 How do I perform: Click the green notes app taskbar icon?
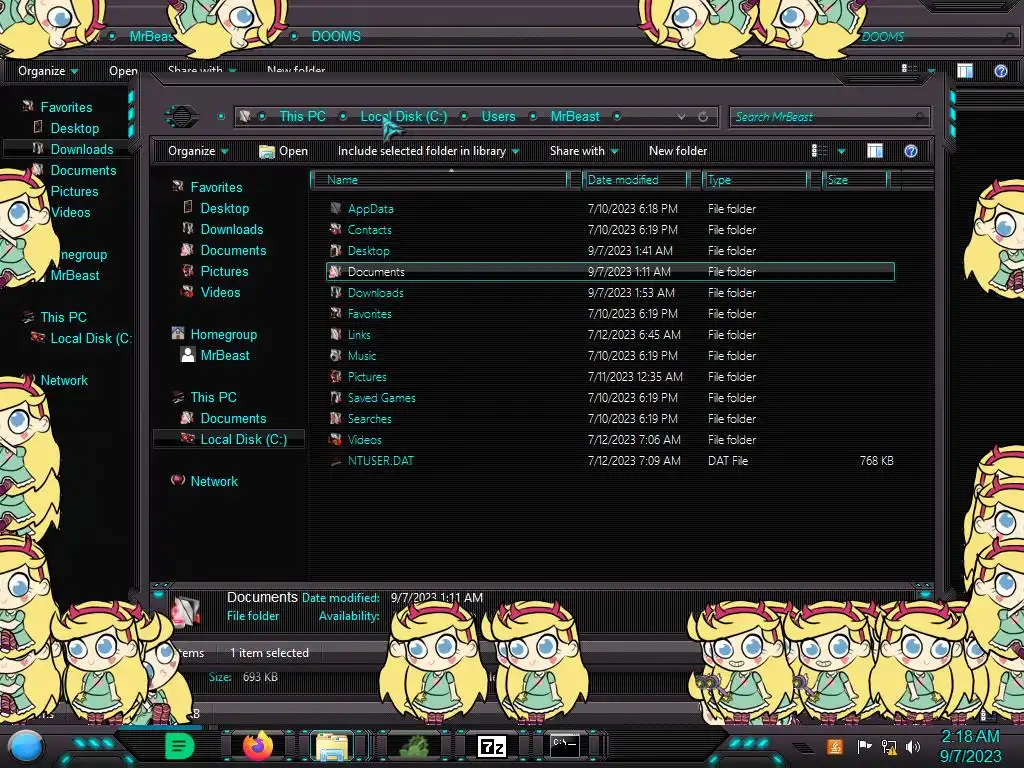(x=180, y=745)
